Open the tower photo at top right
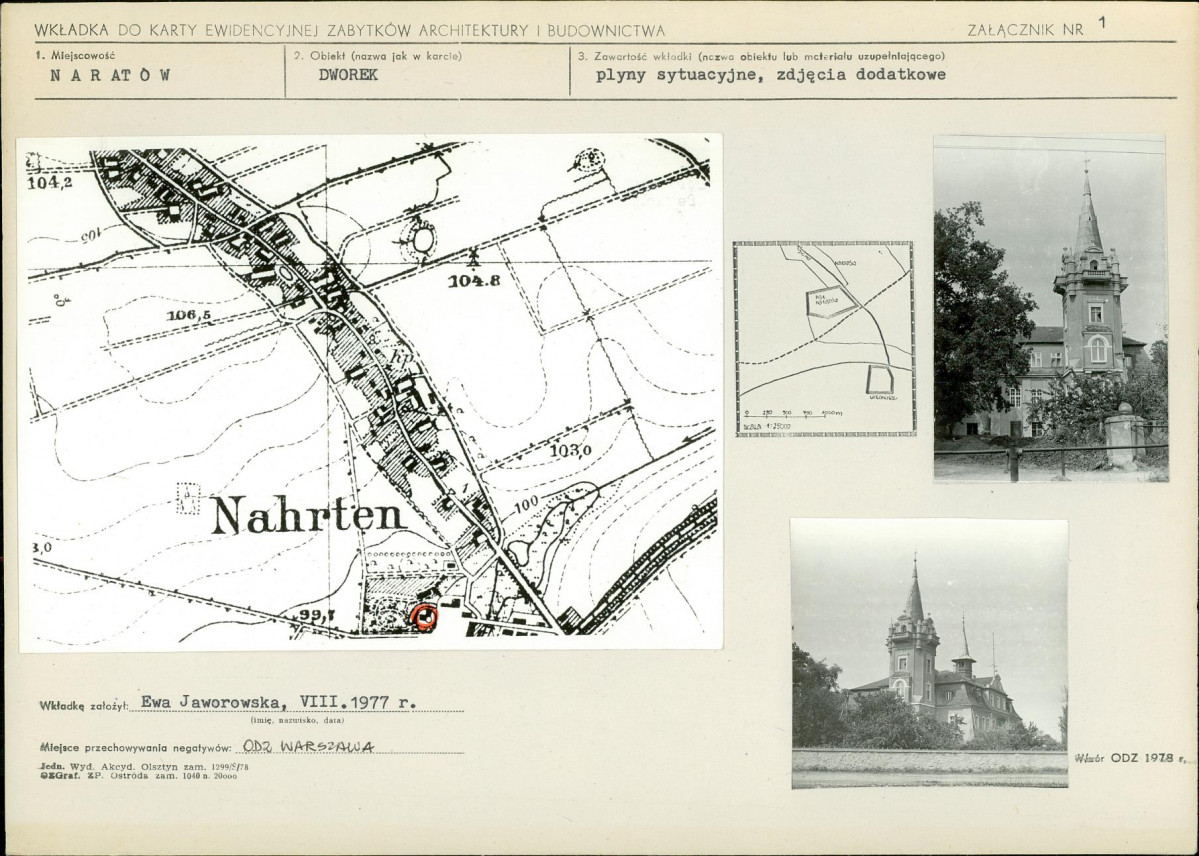 [x=1051, y=308]
